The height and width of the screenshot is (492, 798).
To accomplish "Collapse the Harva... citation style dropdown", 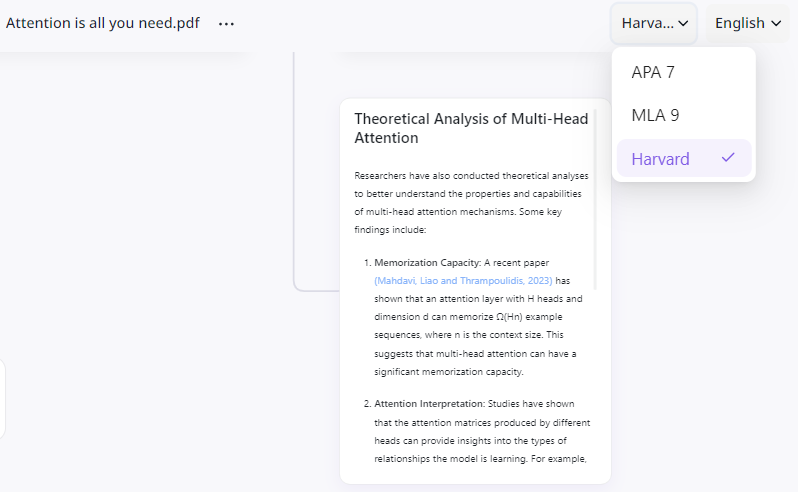I will click(654, 23).
